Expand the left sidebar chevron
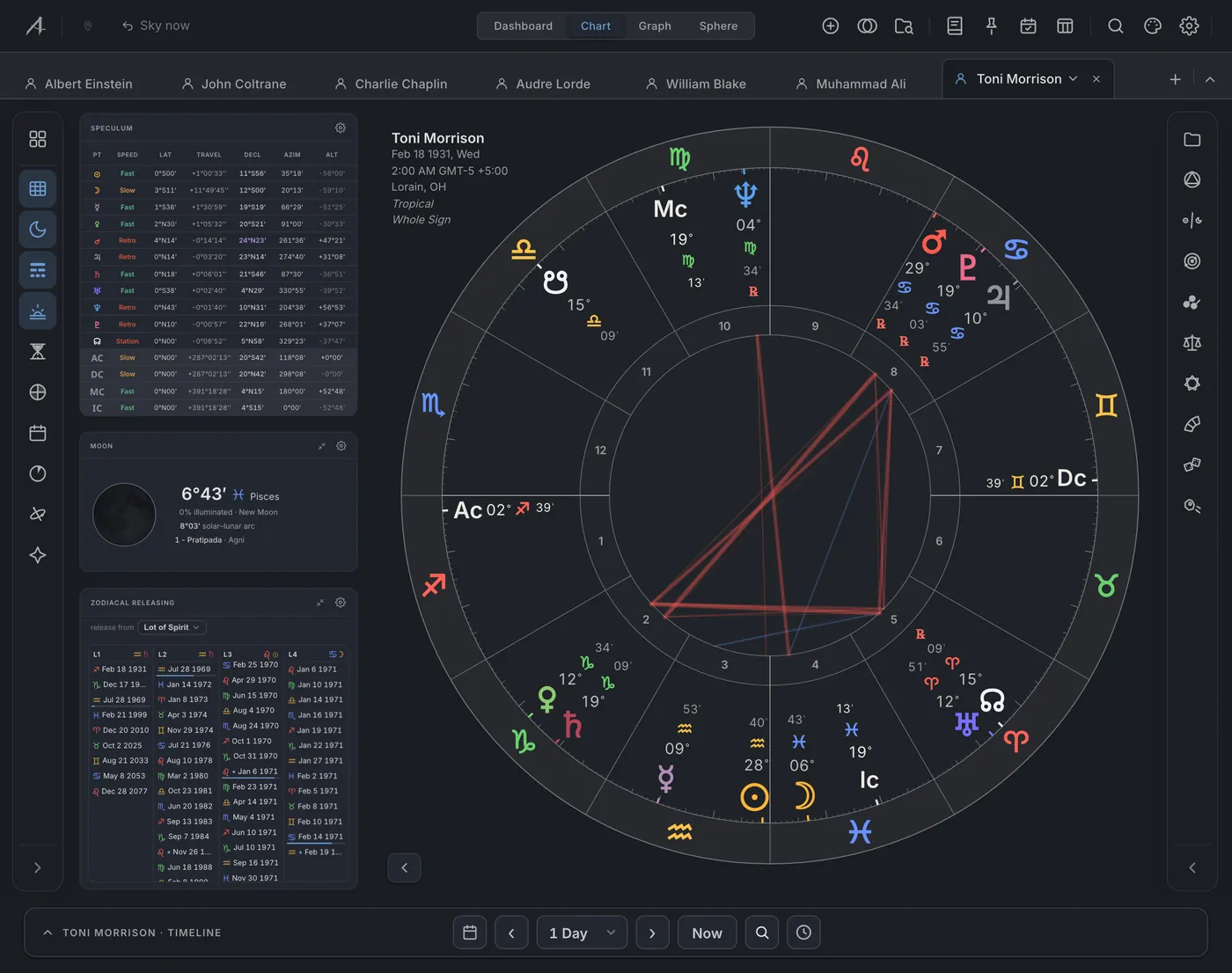Screen dimensions: 1232x973 pyautogui.click(x=37, y=867)
